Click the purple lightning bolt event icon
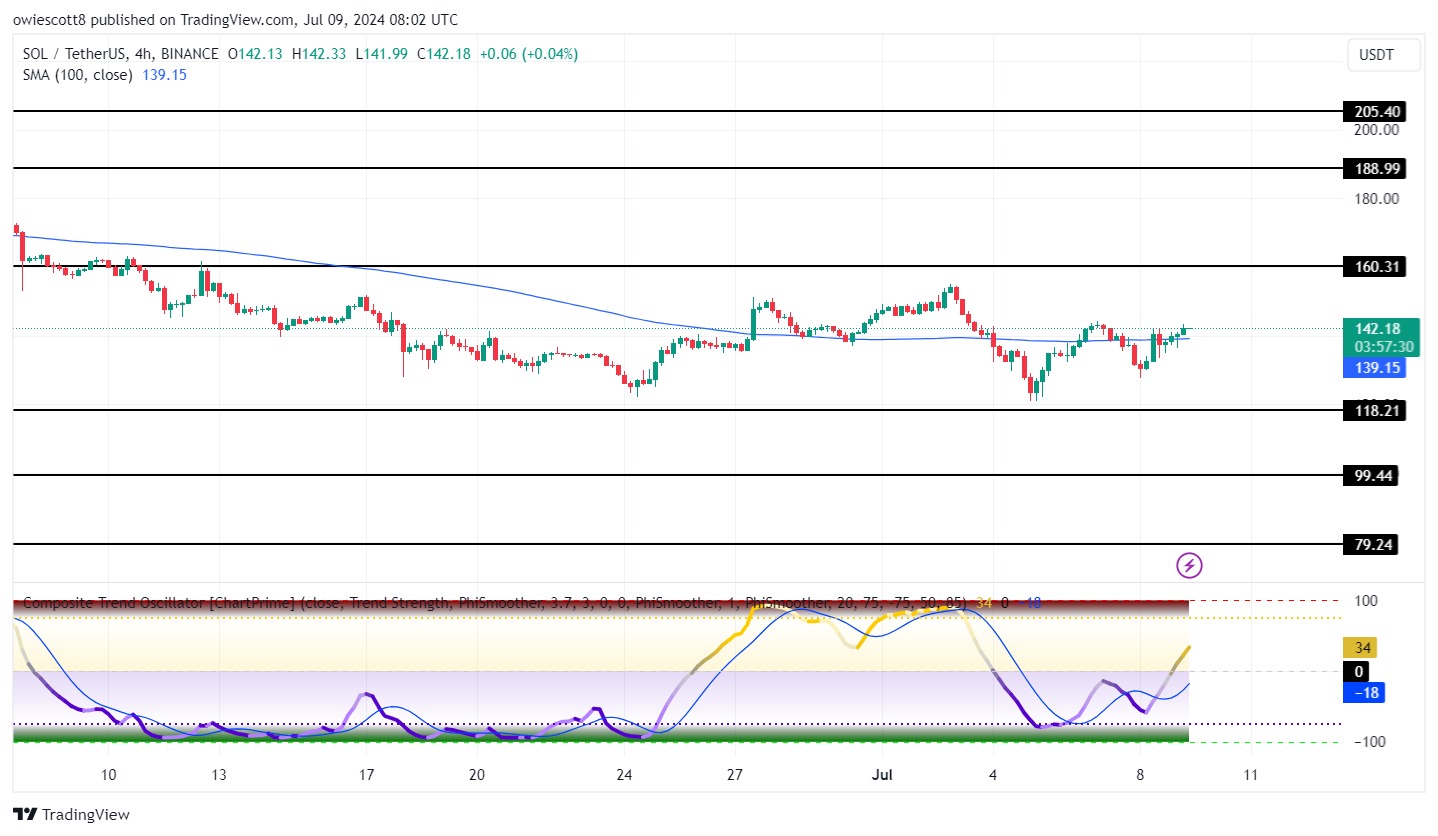 pyautogui.click(x=1189, y=566)
